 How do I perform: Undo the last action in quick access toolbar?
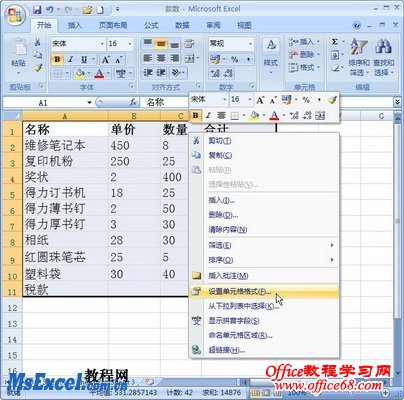coord(51,9)
